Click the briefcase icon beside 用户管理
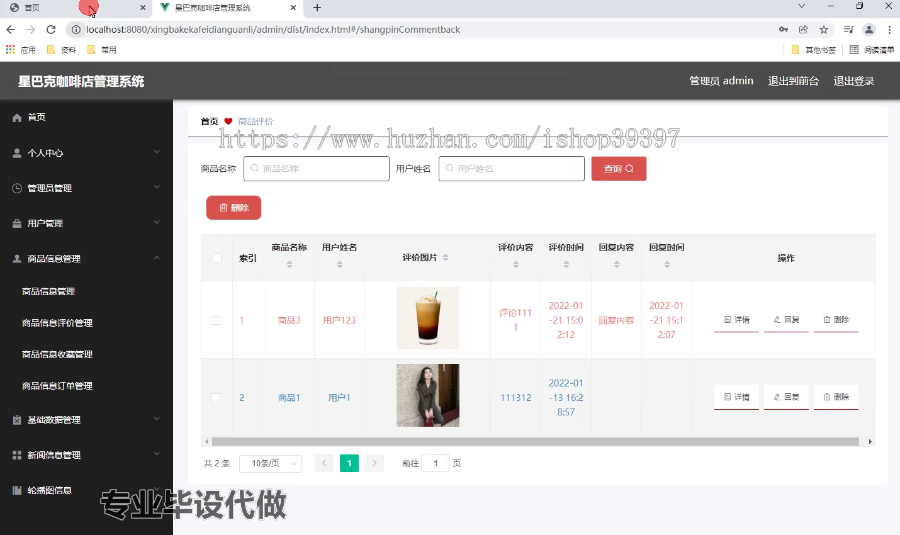 pyautogui.click(x=17, y=223)
